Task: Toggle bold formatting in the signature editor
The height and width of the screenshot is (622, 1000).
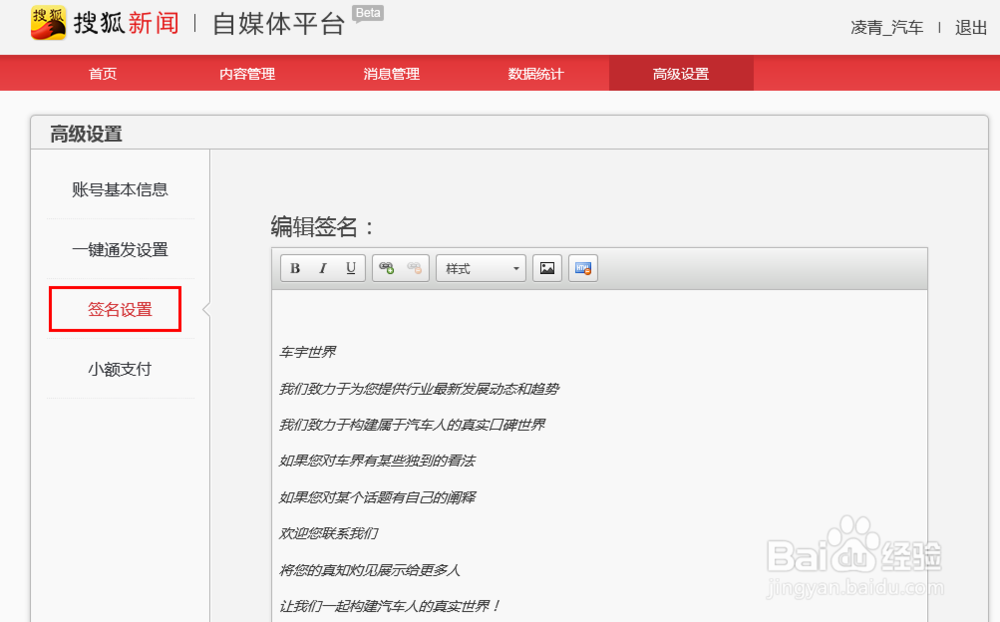Action: [x=295, y=267]
